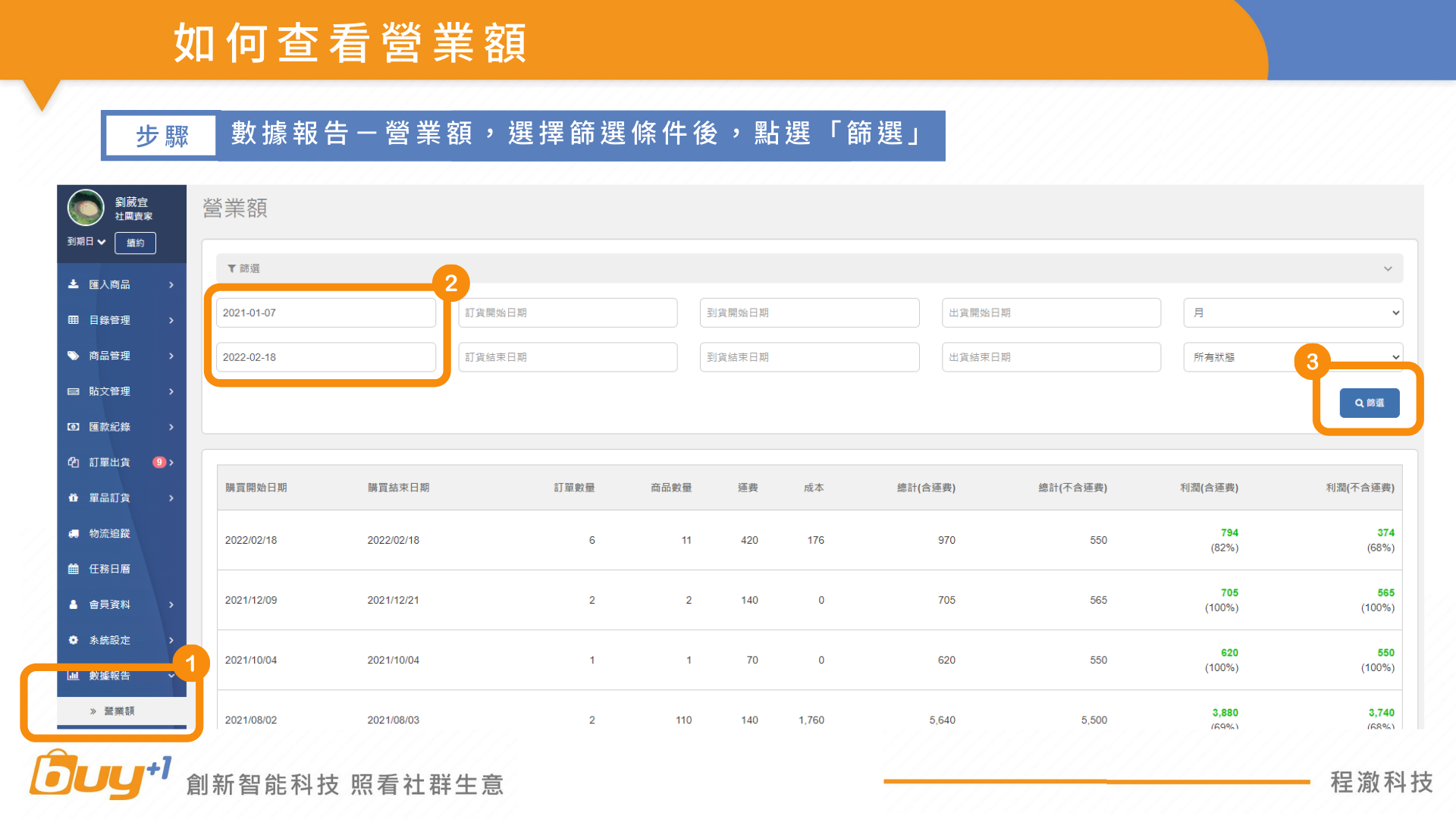Viewport: 1456px width, 819px height.
Task: Click the 物流追蹤 truck icon
Action: click(74, 534)
